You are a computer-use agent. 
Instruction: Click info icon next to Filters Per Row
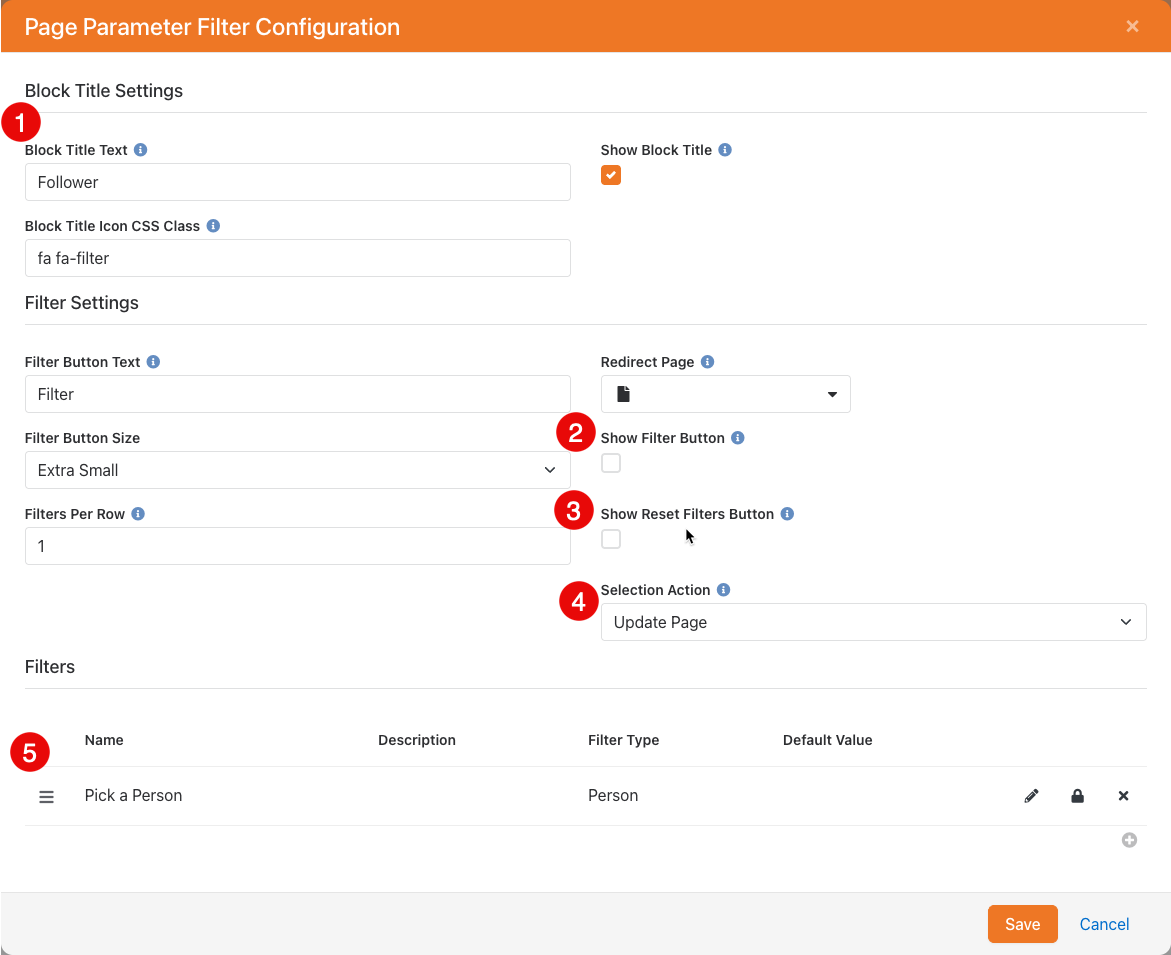tap(138, 514)
